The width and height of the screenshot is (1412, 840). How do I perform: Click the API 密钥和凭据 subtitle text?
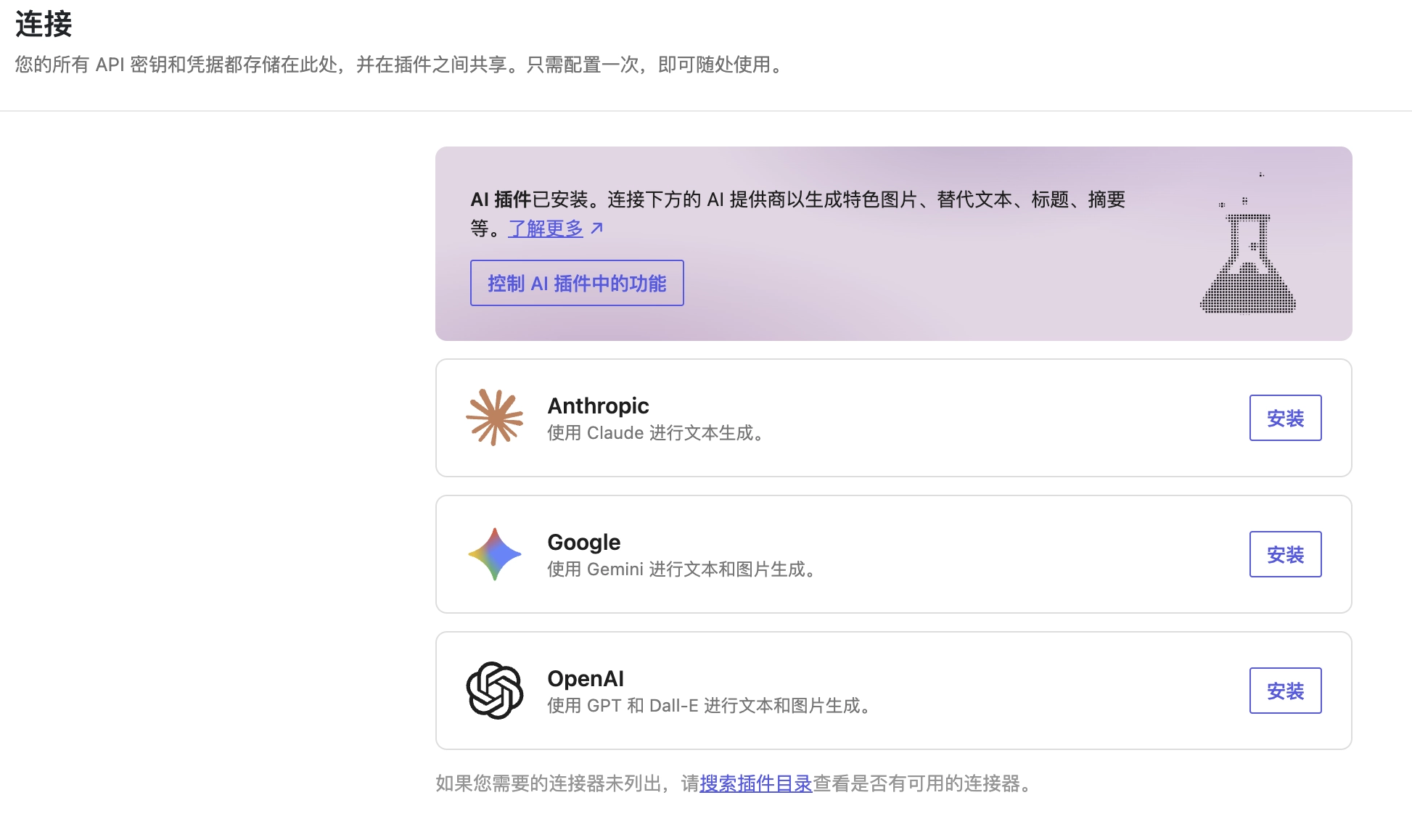click(398, 65)
